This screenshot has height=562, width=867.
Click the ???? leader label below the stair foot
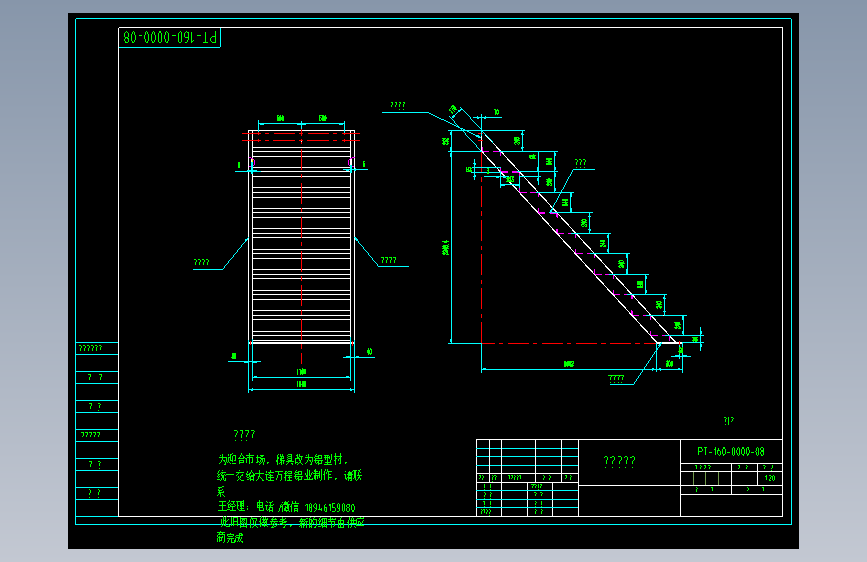coord(616,379)
